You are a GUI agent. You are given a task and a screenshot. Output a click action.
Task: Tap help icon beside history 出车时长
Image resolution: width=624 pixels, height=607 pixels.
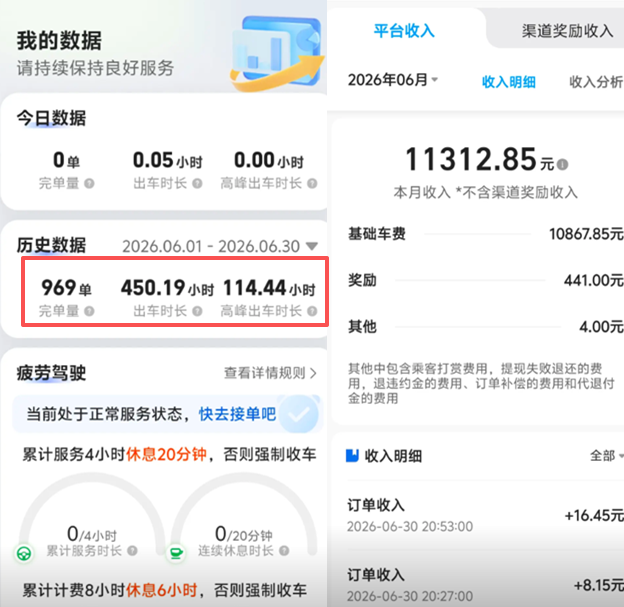click(x=197, y=311)
